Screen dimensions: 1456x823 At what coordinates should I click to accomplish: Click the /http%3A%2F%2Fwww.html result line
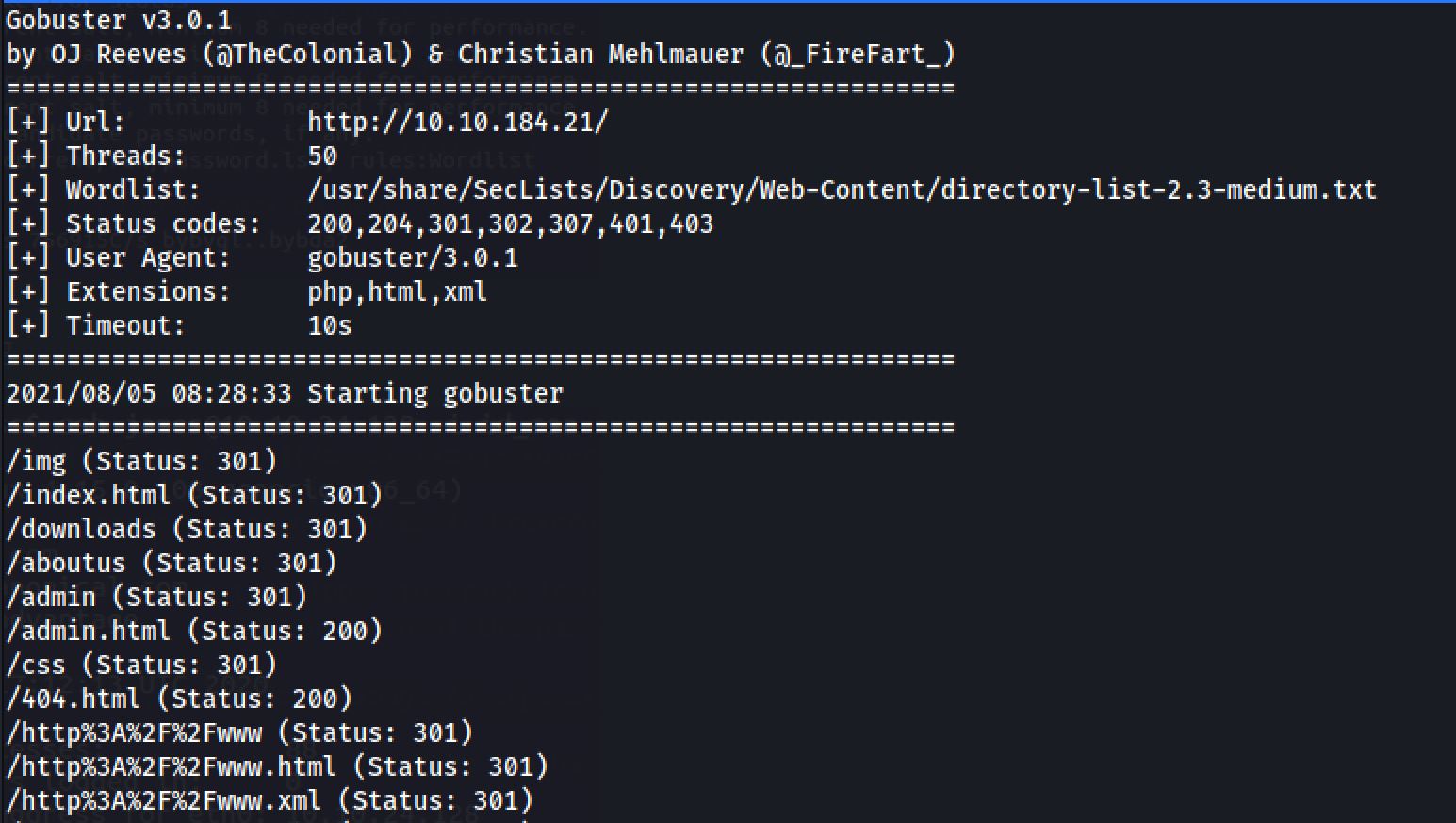(277, 766)
